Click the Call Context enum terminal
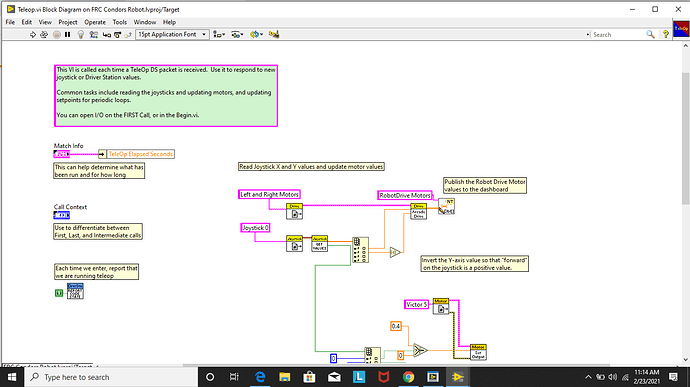Screen dimensions: 690x387 tap(62, 215)
